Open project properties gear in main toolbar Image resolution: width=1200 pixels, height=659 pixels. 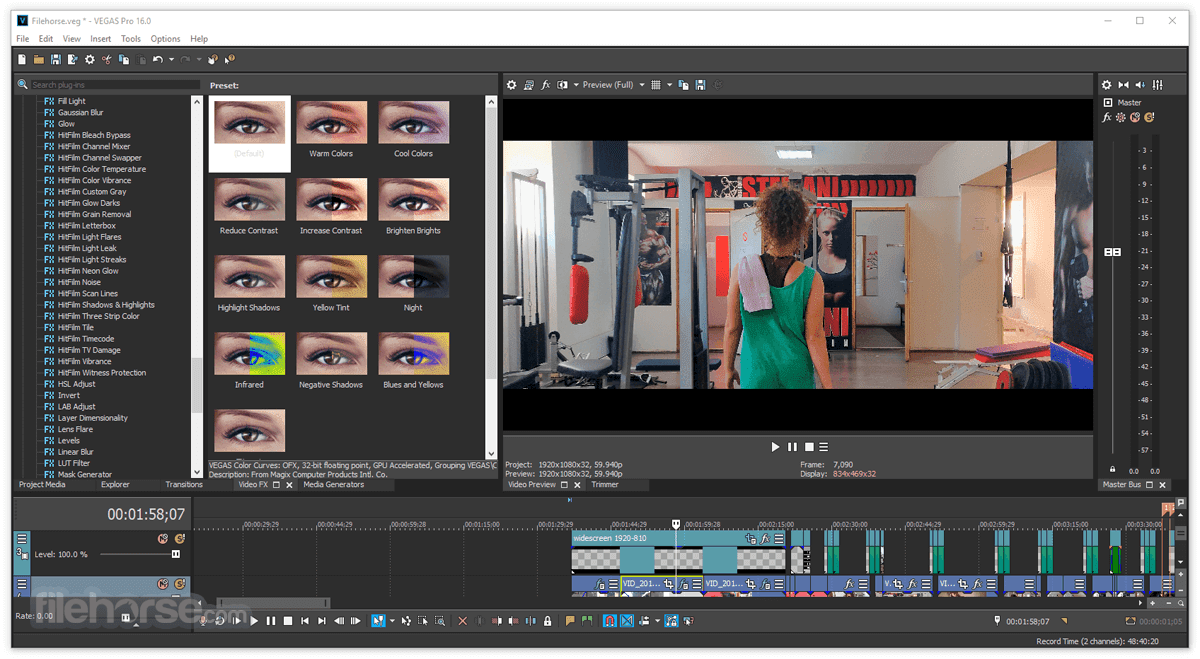90,60
